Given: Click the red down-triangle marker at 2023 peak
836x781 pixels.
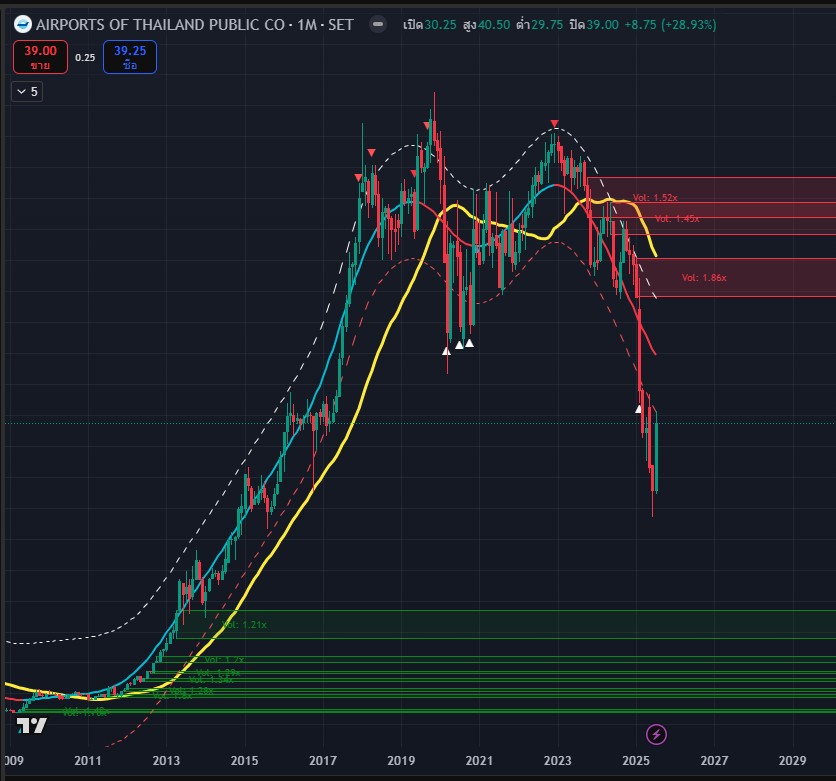Looking at the screenshot, I should tap(554, 124).
